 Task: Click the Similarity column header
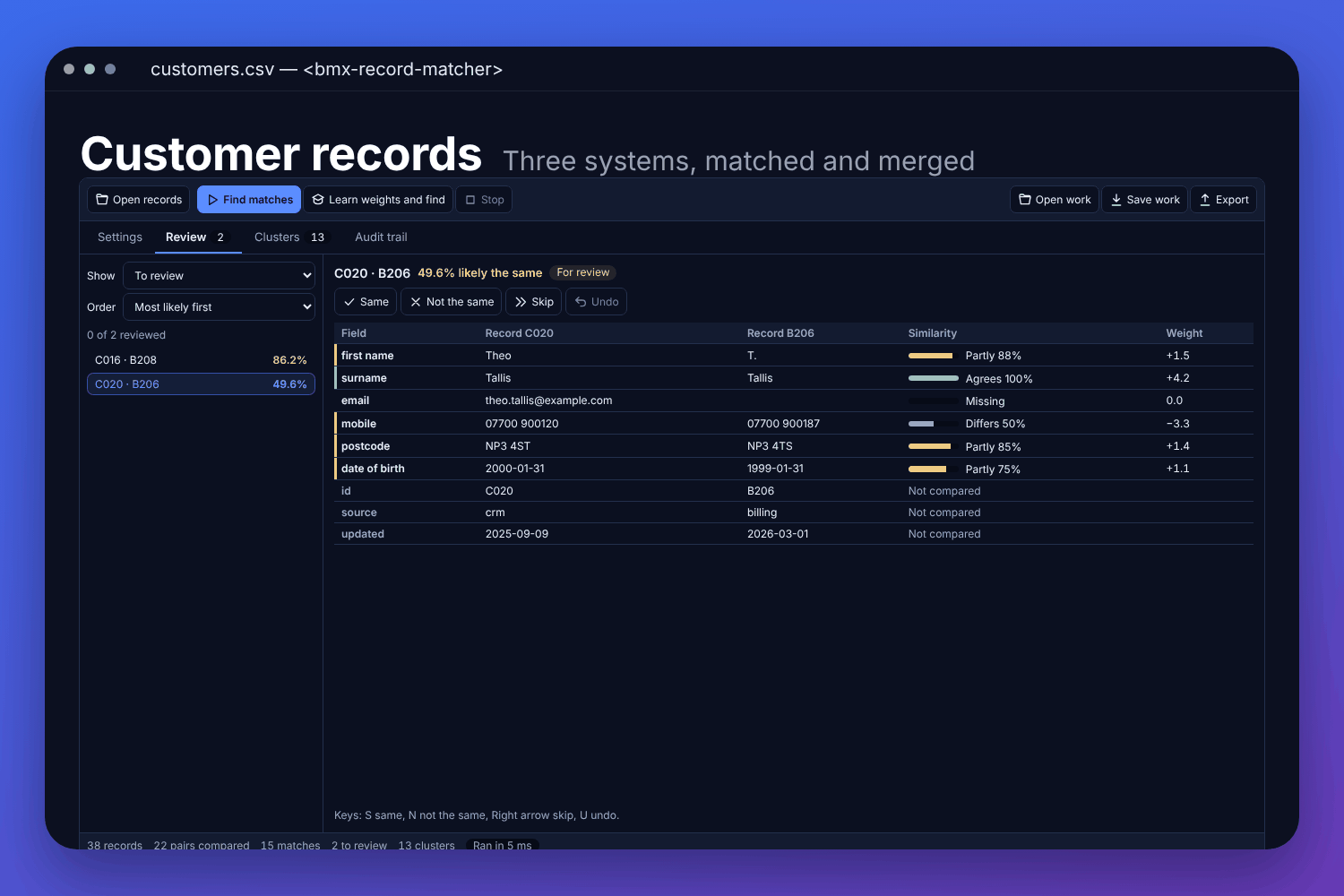[x=933, y=333]
